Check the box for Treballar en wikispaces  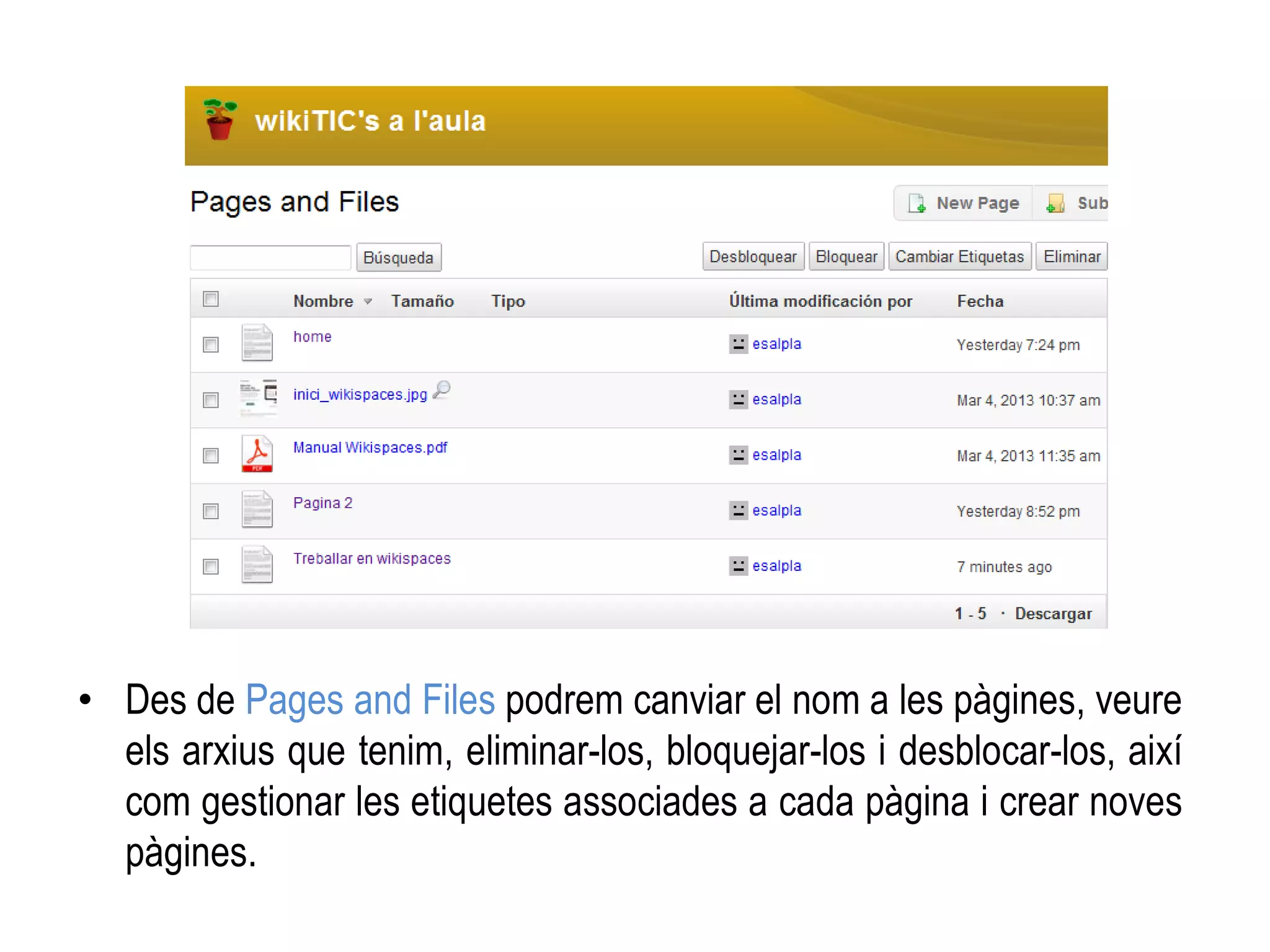pos(211,566)
